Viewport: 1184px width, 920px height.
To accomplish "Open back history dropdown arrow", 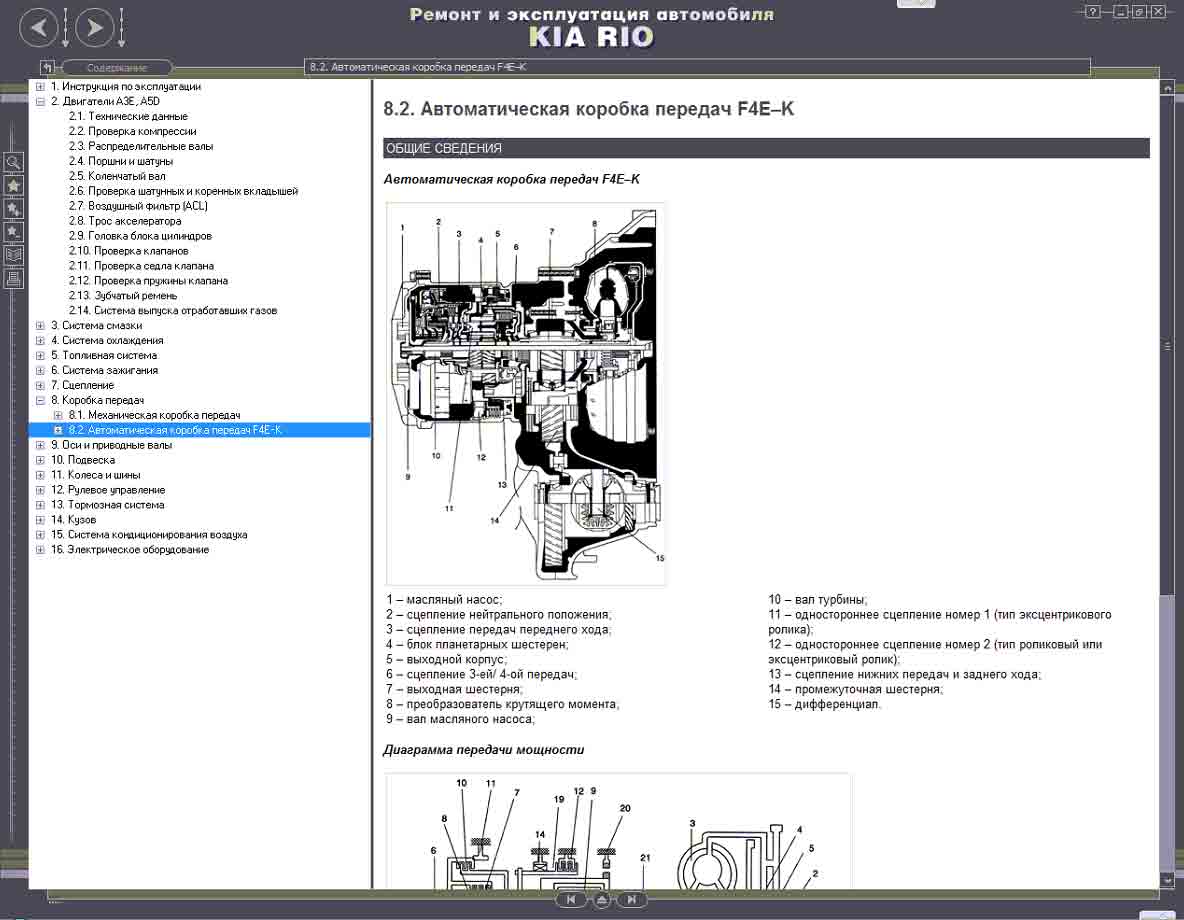I will click(x=66, y=28).
